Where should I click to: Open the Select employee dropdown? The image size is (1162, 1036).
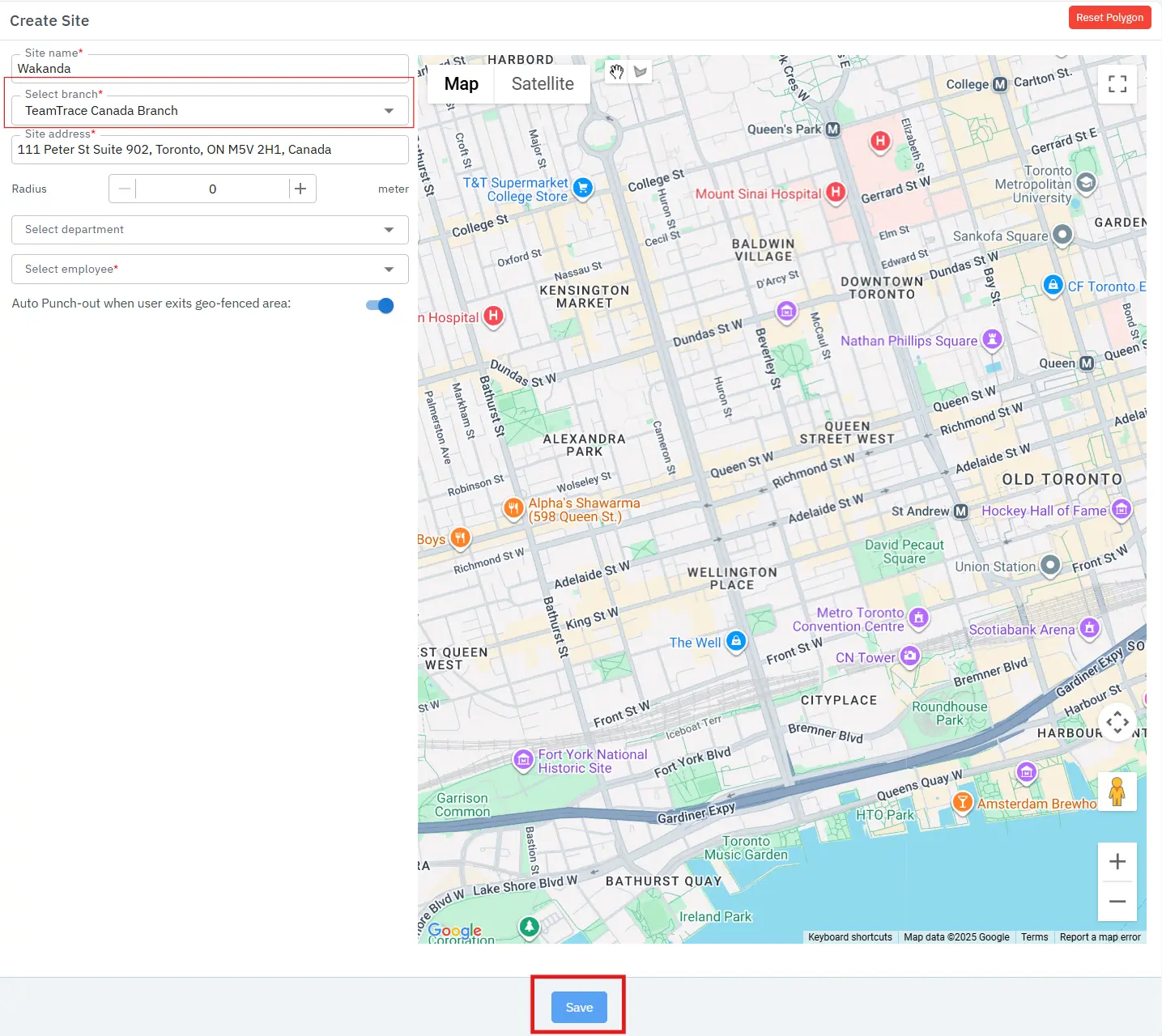point(210,270)
